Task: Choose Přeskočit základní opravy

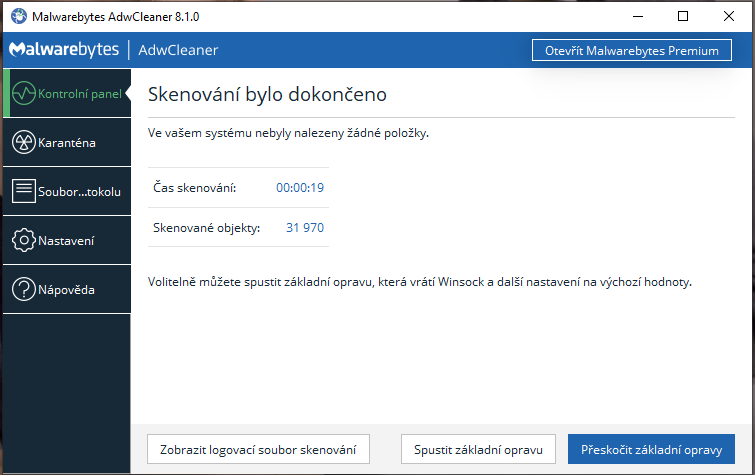Action: 651,449
